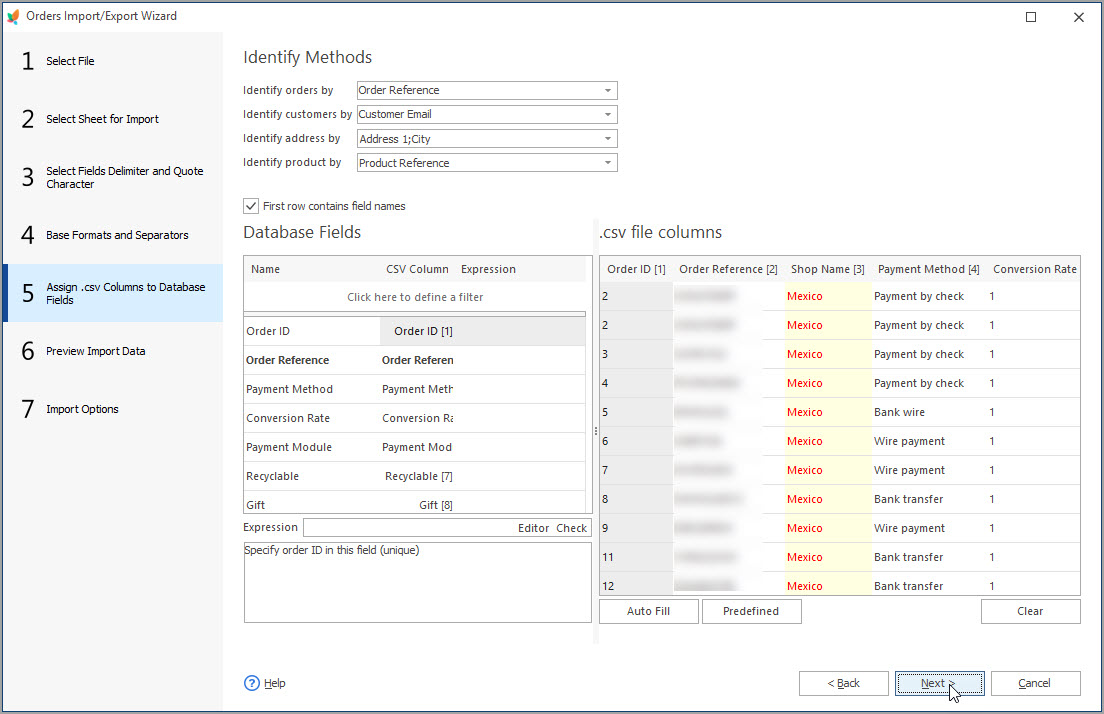Screen dimensions: 1104x714
Task: Click the Shop Name [3] csv column header
Action: coord(827,269)
